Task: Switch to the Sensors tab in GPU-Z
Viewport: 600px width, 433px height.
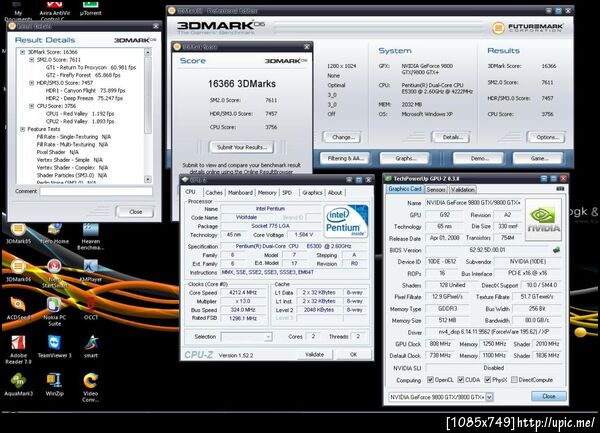Action: [436, 189]
